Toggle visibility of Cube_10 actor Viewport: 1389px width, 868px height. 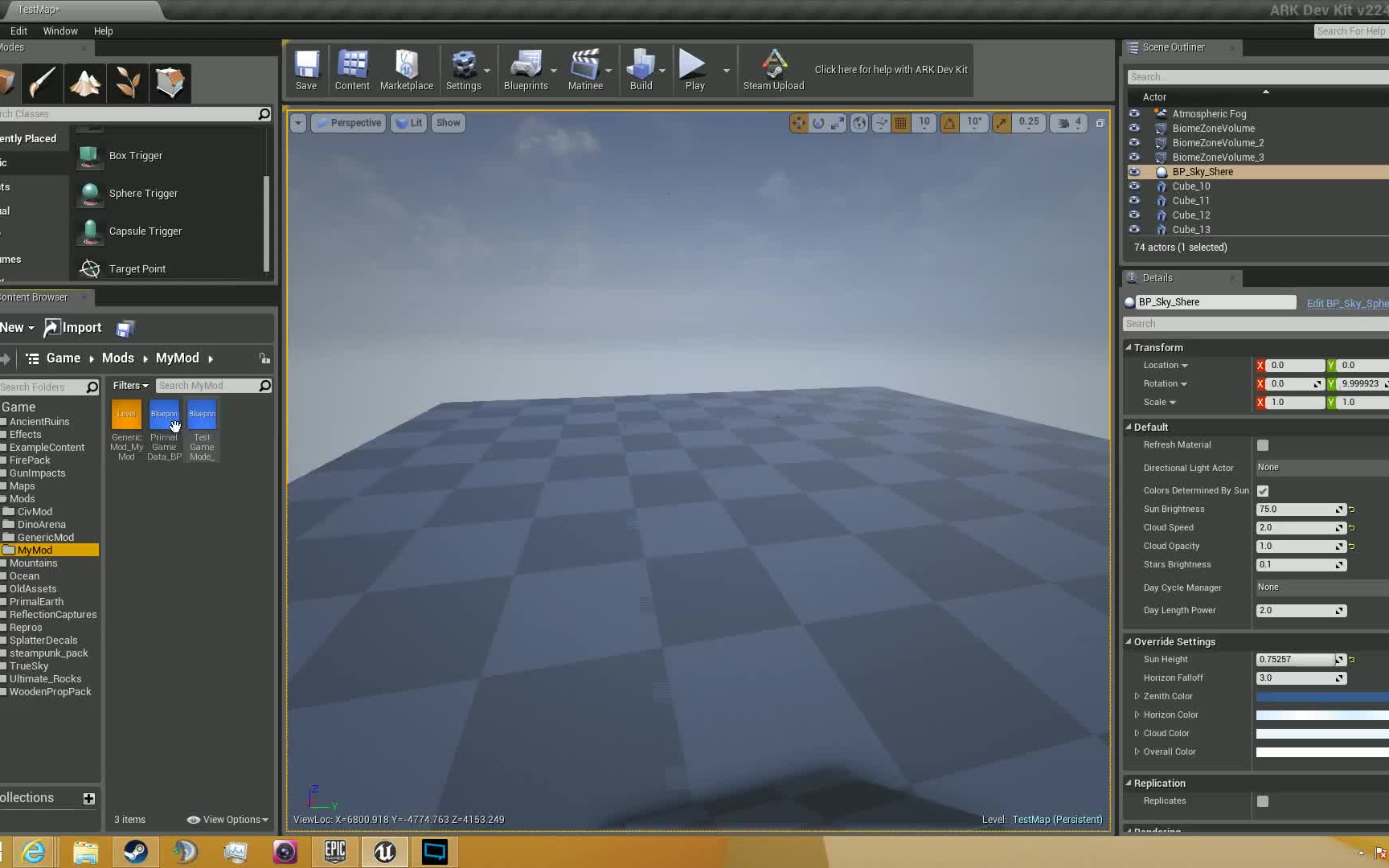(1134, 186)
